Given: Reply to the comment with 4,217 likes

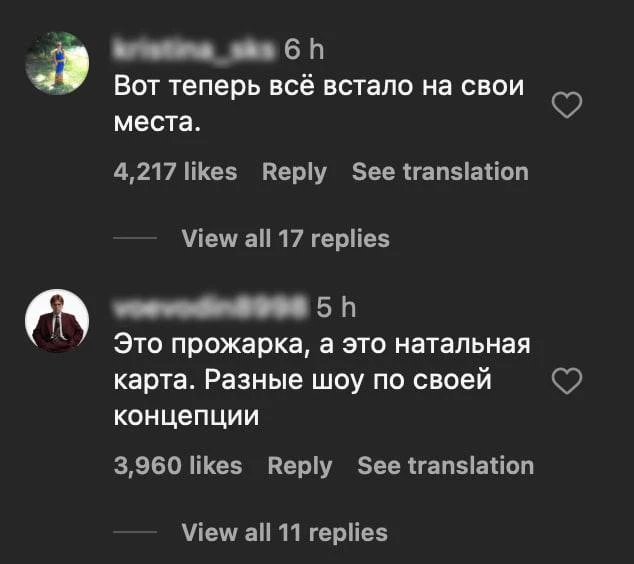Looking at the screenshot, I should 294,172.
